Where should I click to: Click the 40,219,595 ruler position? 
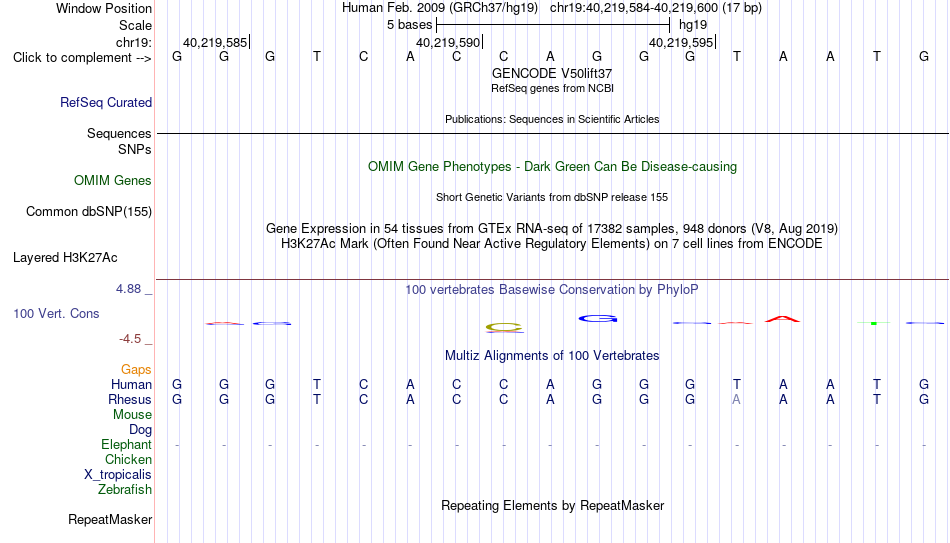click(681, 42)
